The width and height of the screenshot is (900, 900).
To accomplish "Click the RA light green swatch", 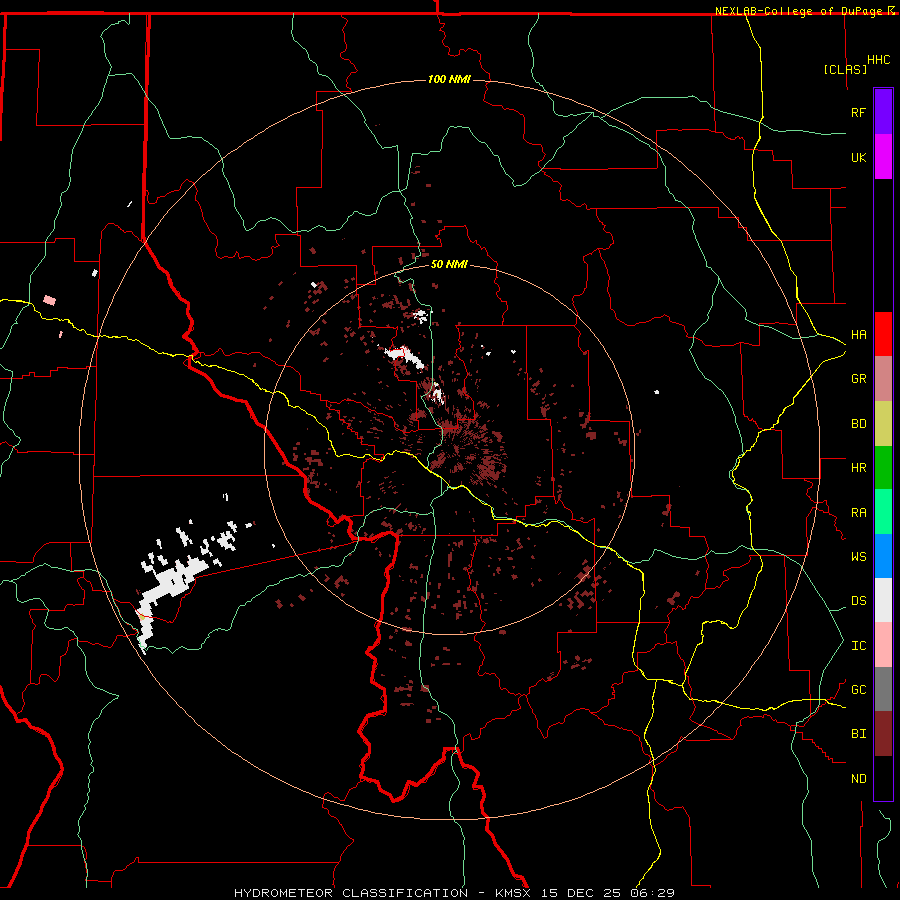I will (883, 512).
